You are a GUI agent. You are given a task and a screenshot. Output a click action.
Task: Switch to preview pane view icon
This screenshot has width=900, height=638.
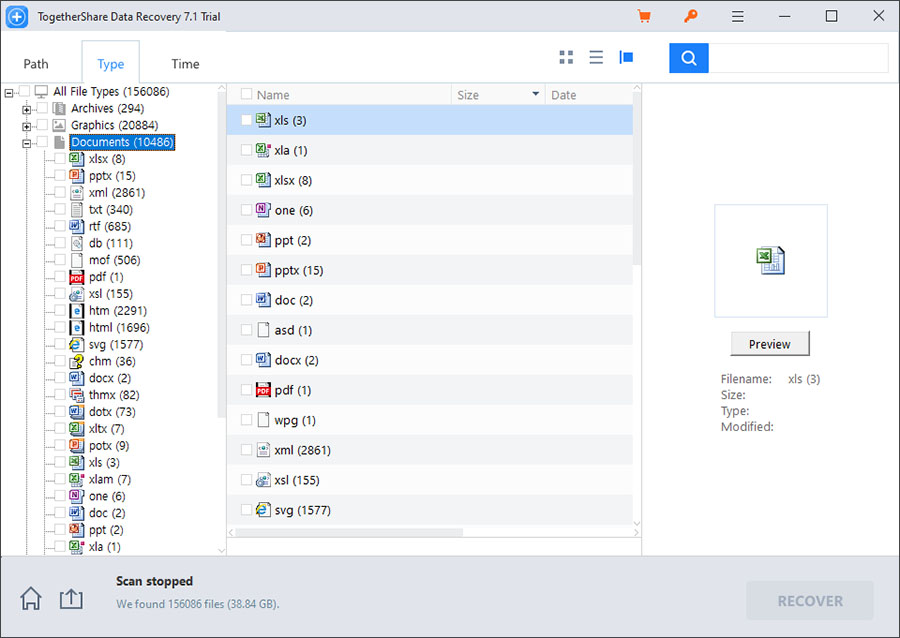626,57
